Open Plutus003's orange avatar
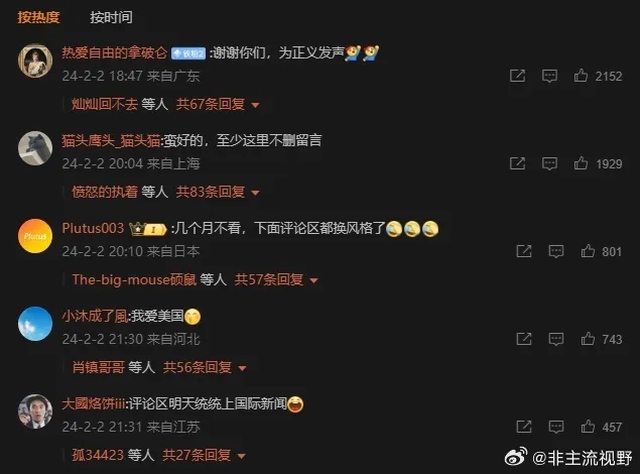This screenshot has width=640, height=474. tap(35, 236)
